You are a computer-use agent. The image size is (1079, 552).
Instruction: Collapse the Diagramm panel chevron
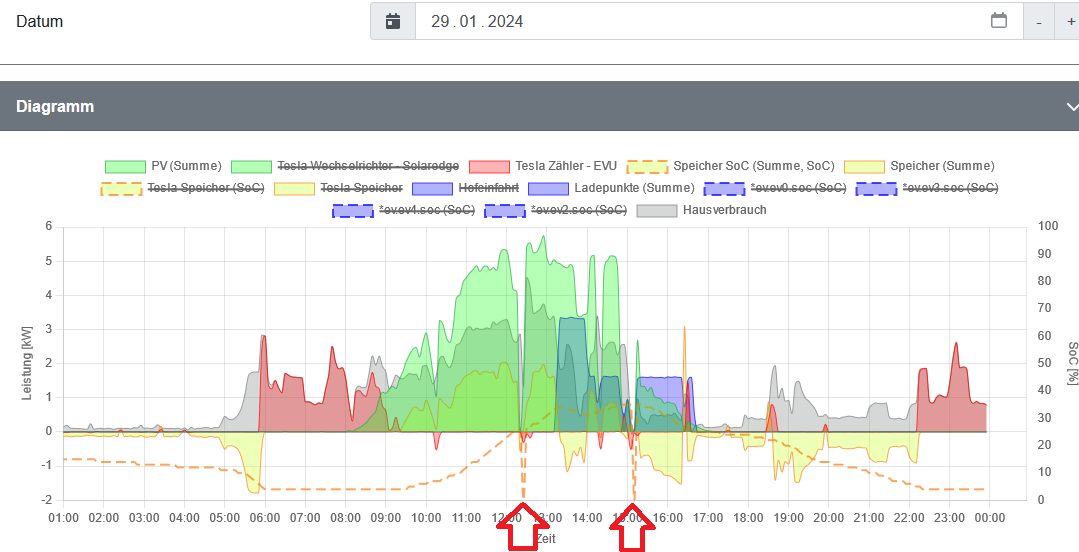pos(1071,107)
